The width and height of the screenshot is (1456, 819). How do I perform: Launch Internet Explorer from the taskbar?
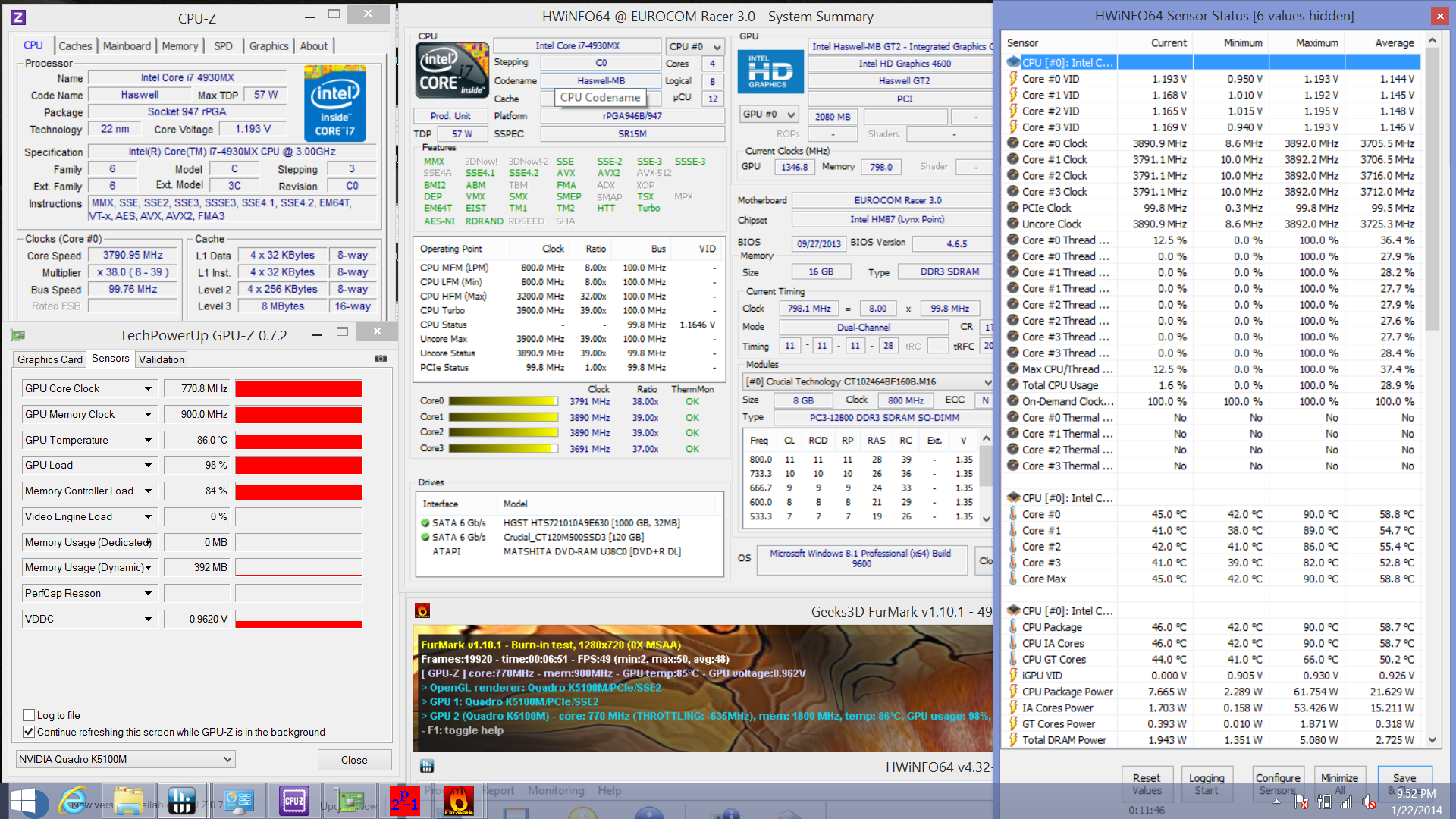coord(74,801)
